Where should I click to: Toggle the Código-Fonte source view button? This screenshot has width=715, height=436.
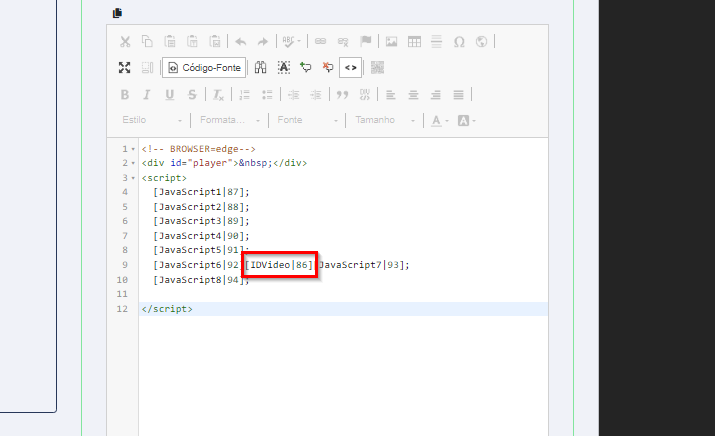[204, 67]
